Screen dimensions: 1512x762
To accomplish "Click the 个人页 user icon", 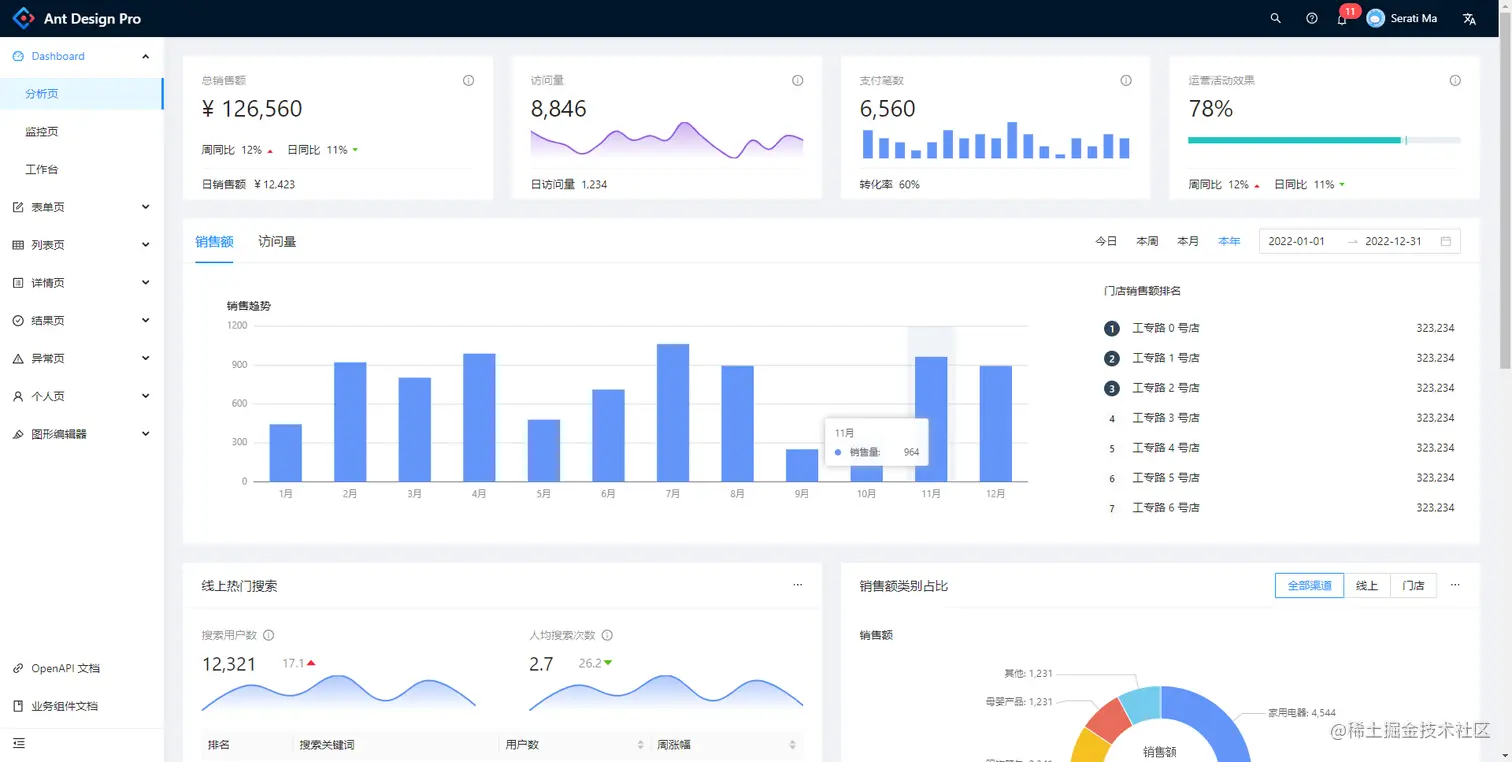I will pyautogui.click(x=18, y=396).
